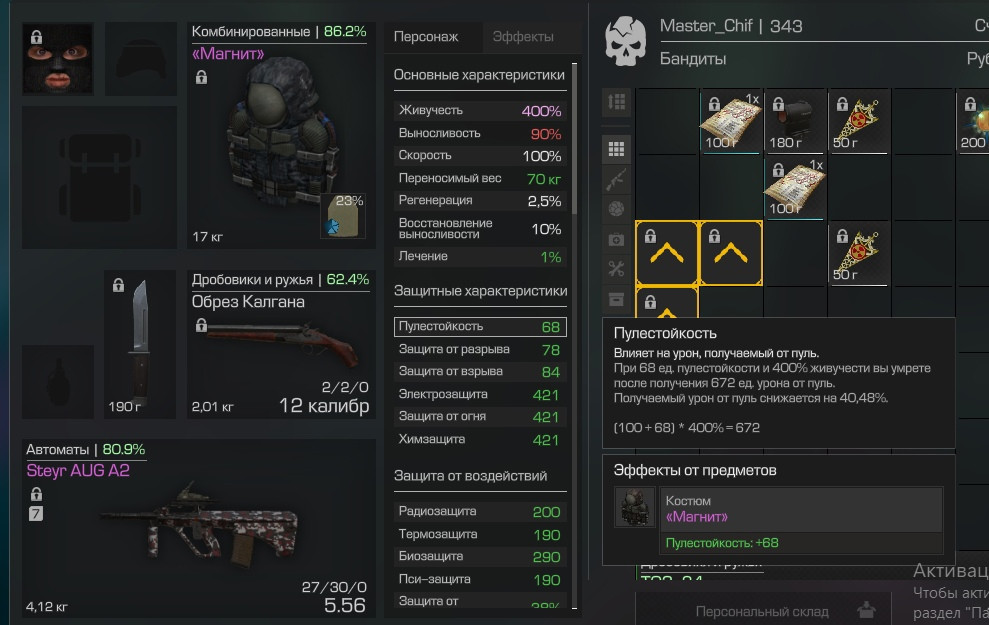Select the wrench tools filter icon

point(616,269)
